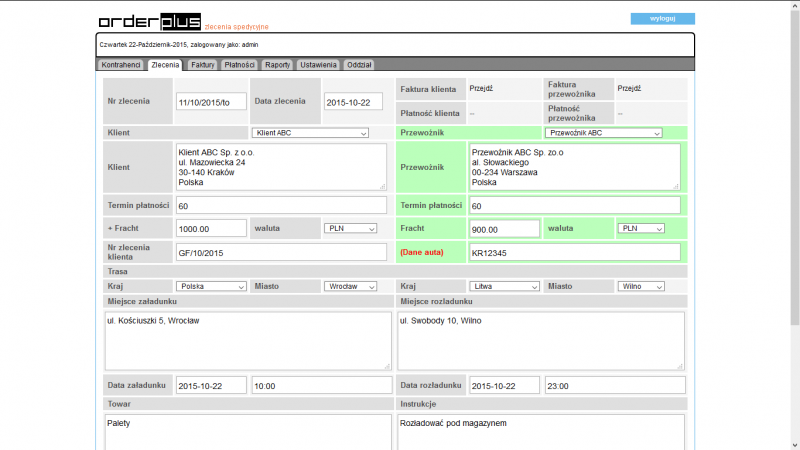The image size is (800, 450).
Task: Click the red (Dane auta) link
Action: tap(421, 252)
